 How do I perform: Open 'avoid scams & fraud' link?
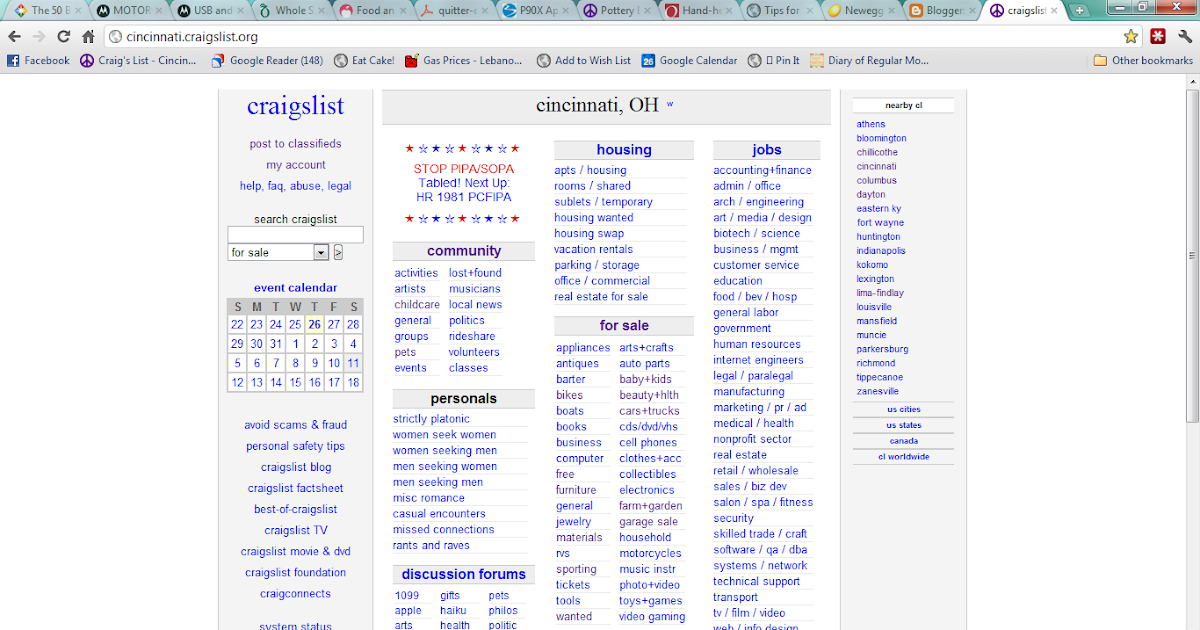[x=295, y=425]
